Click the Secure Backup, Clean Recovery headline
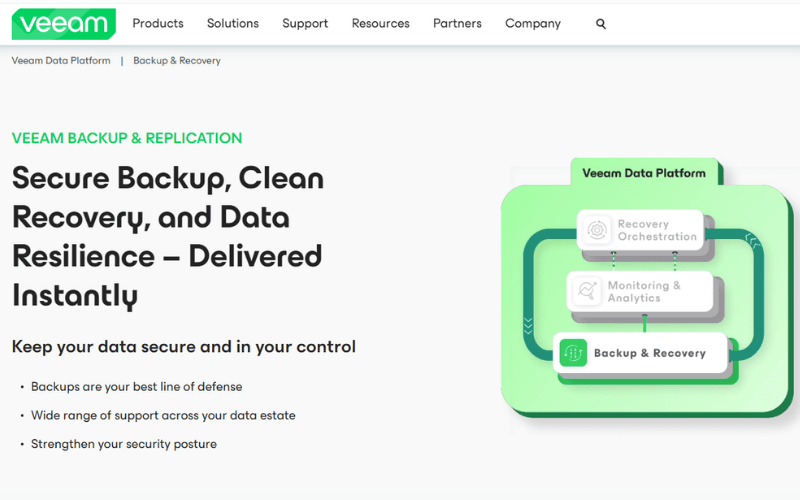The image size is (800, 500). click(x=168, y=237)
